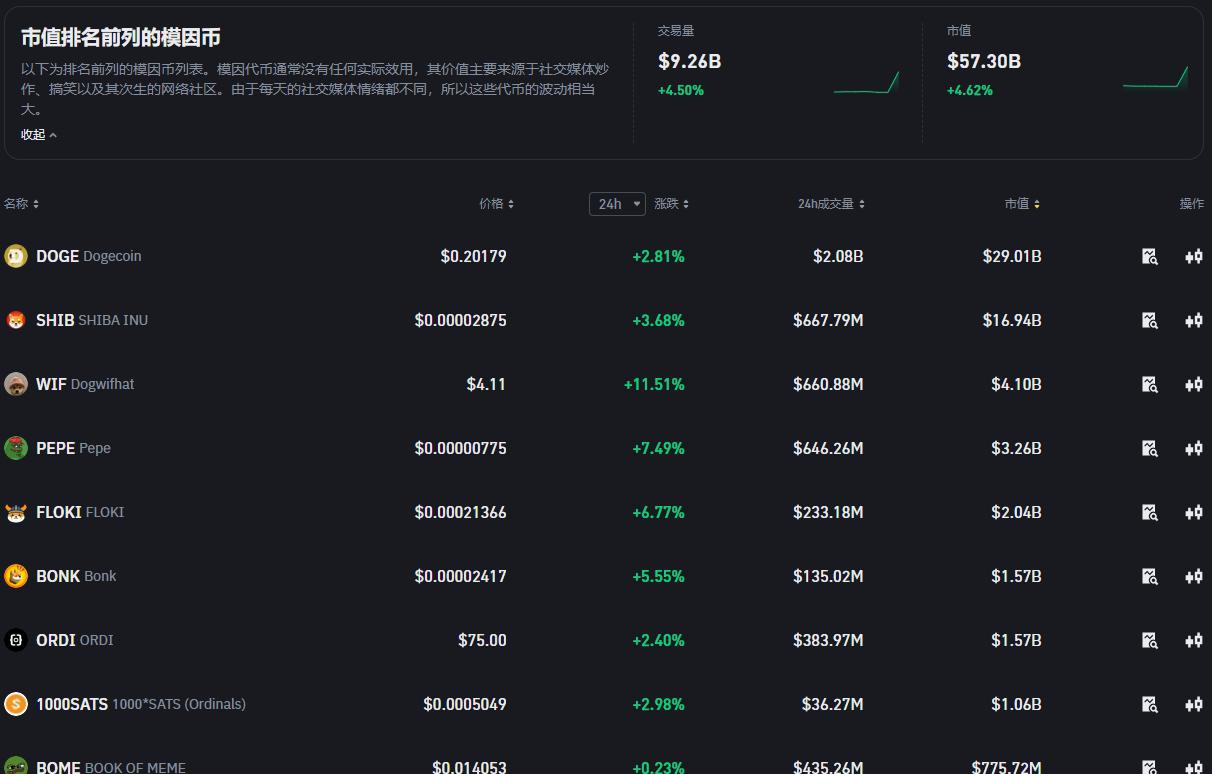The width and height of the screenshot is (1212, 774).
Task: Click the 1000SATS coin logo
Action: point(16,704)
